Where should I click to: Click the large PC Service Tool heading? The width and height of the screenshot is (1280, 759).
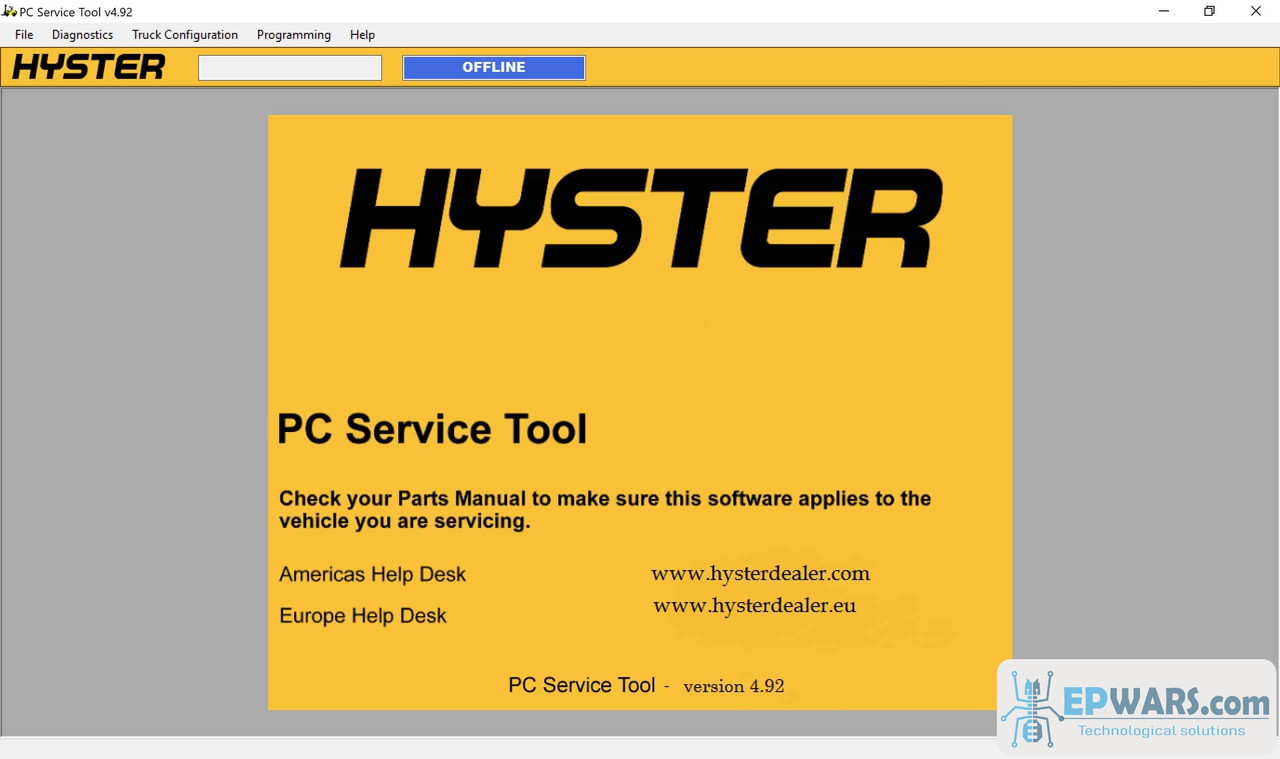click(x=432, y=428)
